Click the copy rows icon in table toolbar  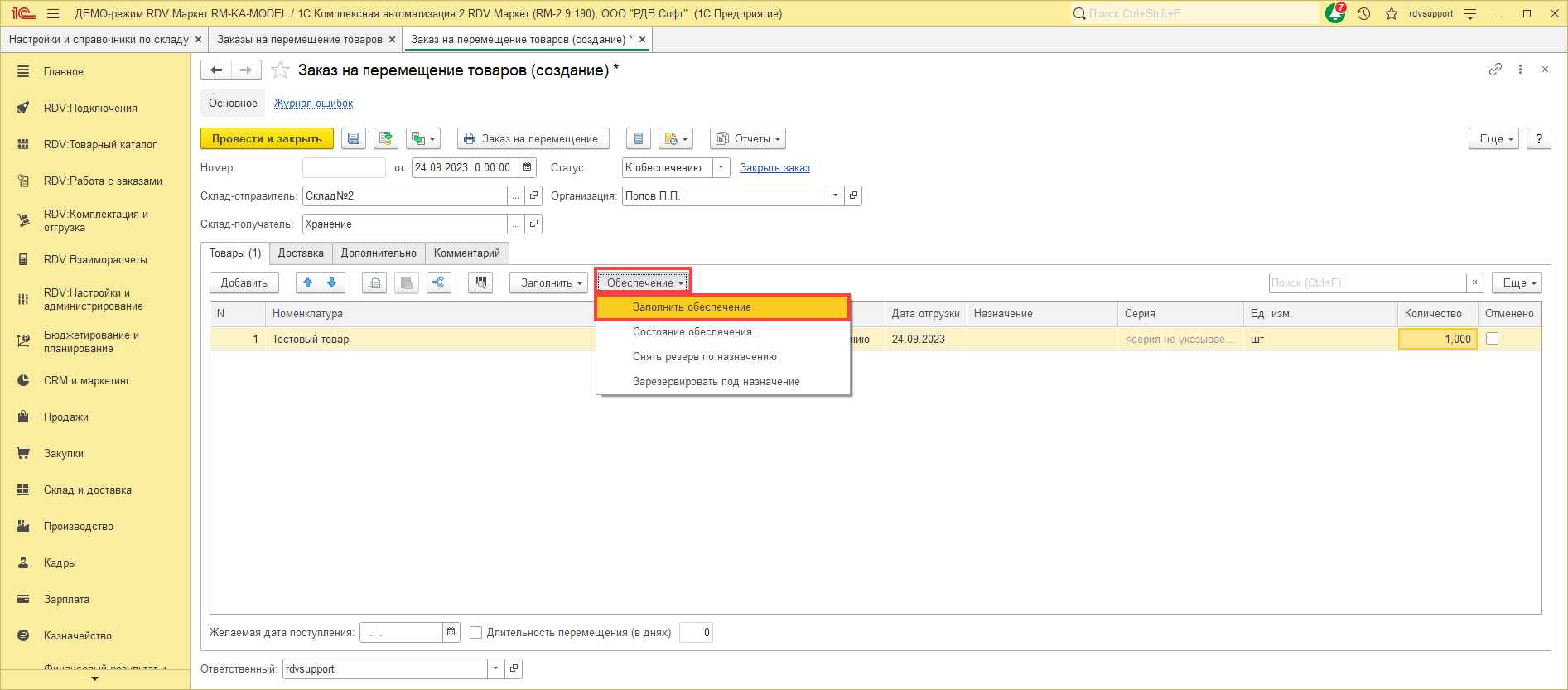click(374, 282)
